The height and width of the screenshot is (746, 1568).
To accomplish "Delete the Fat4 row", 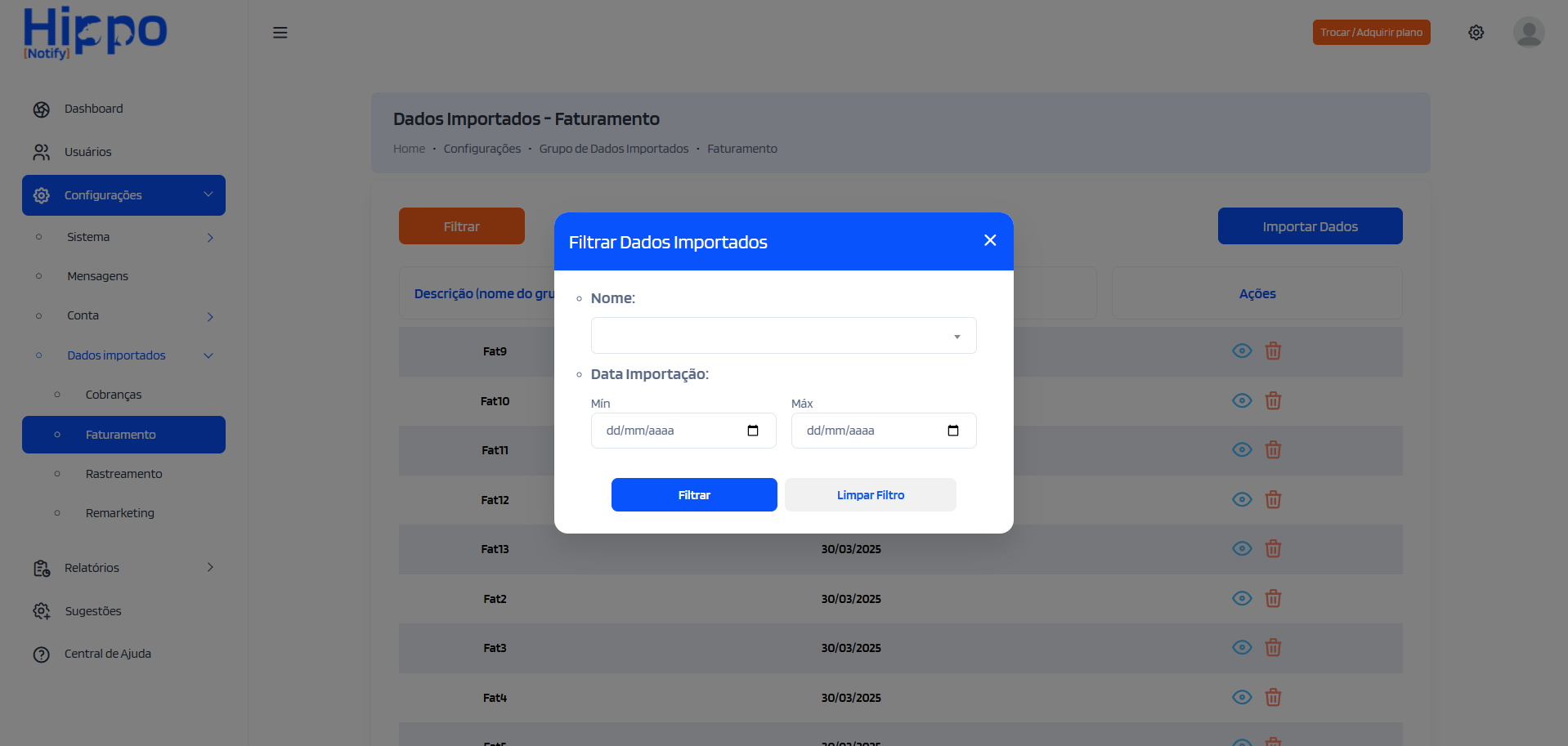I will tap(1273, 697).
